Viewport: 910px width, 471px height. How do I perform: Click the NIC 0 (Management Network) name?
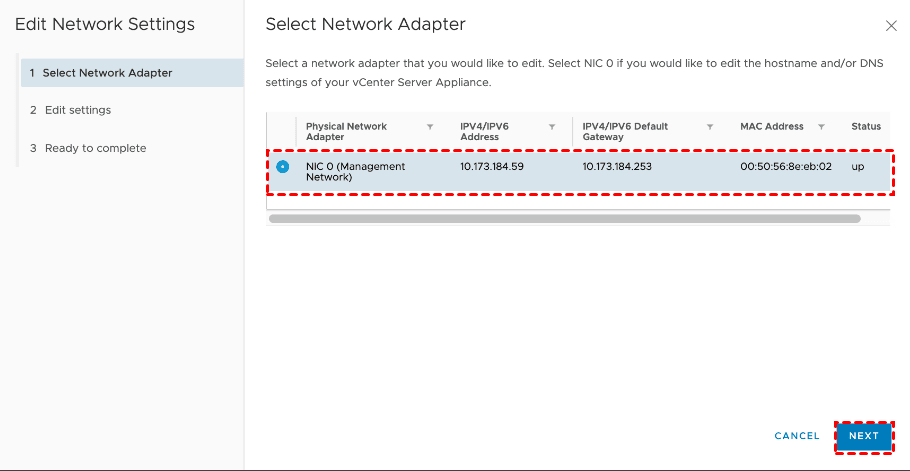pos(355,172)
